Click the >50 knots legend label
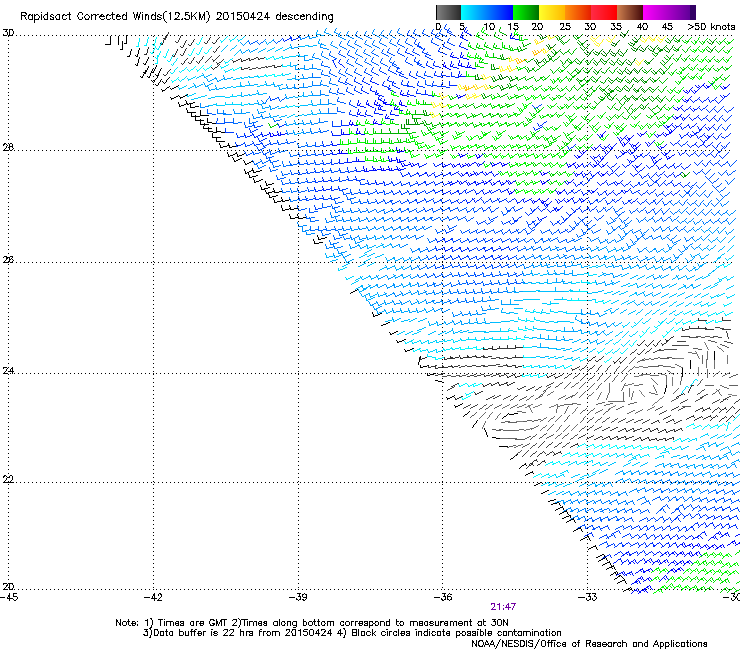 click(711, 27)
